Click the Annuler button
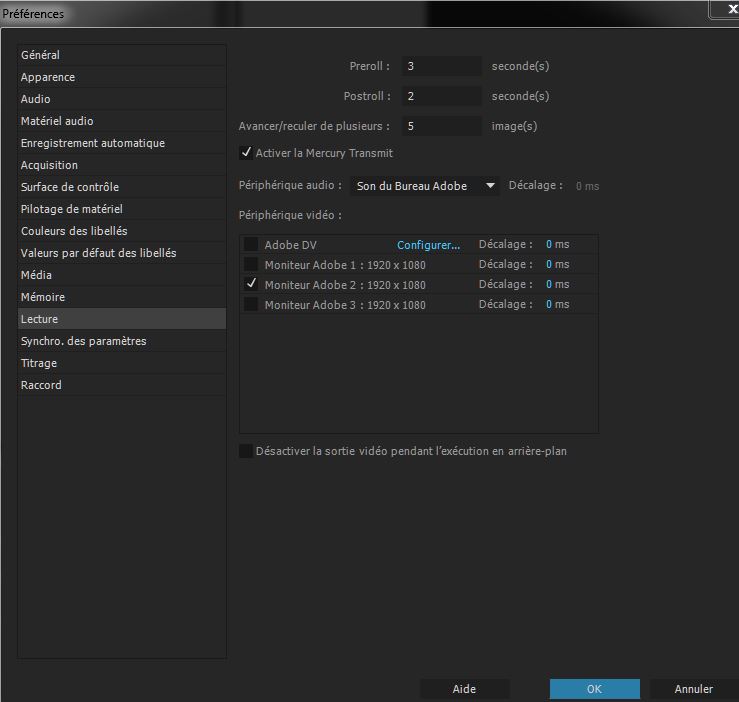 pyautogui.click(x=693, y=689)
